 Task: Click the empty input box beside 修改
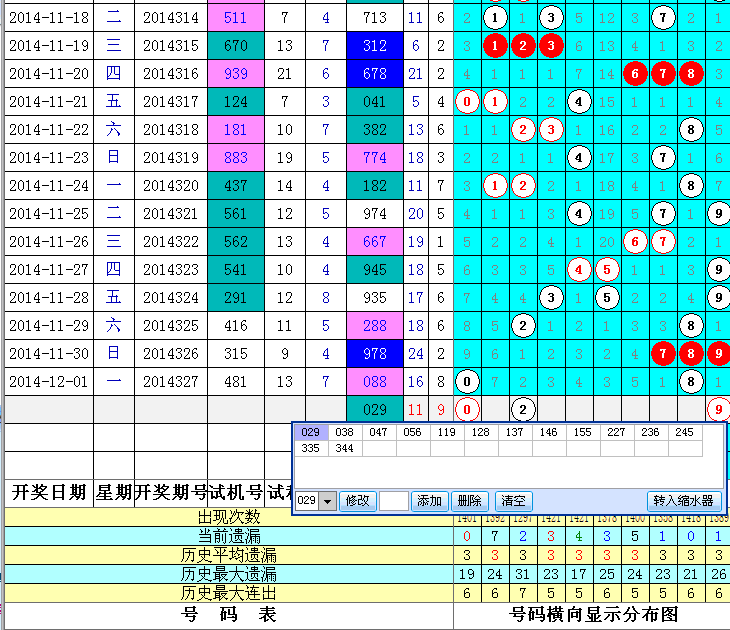(x=393, y=501)
